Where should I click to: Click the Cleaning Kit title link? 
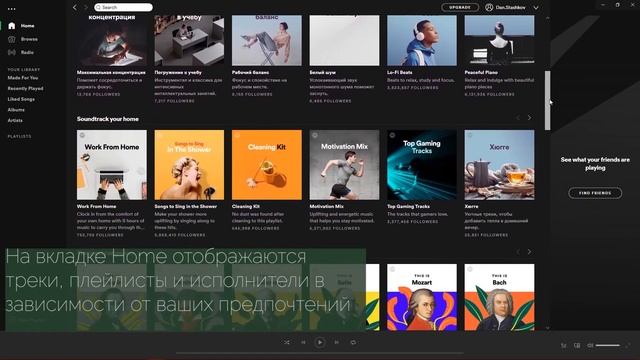click(246, 207)
